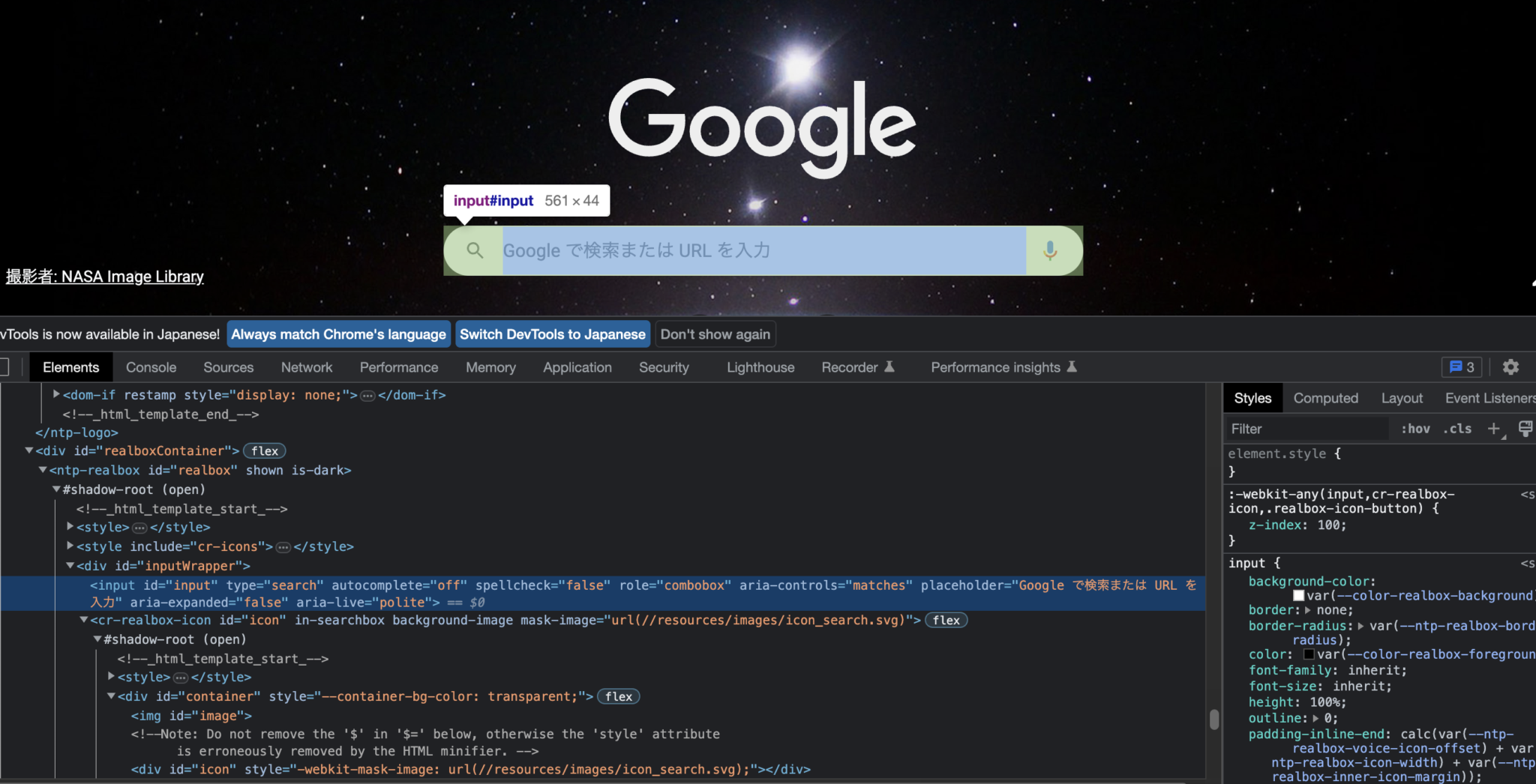Click the Google search input box
The image size is (1536, 784).
[763, 250]
